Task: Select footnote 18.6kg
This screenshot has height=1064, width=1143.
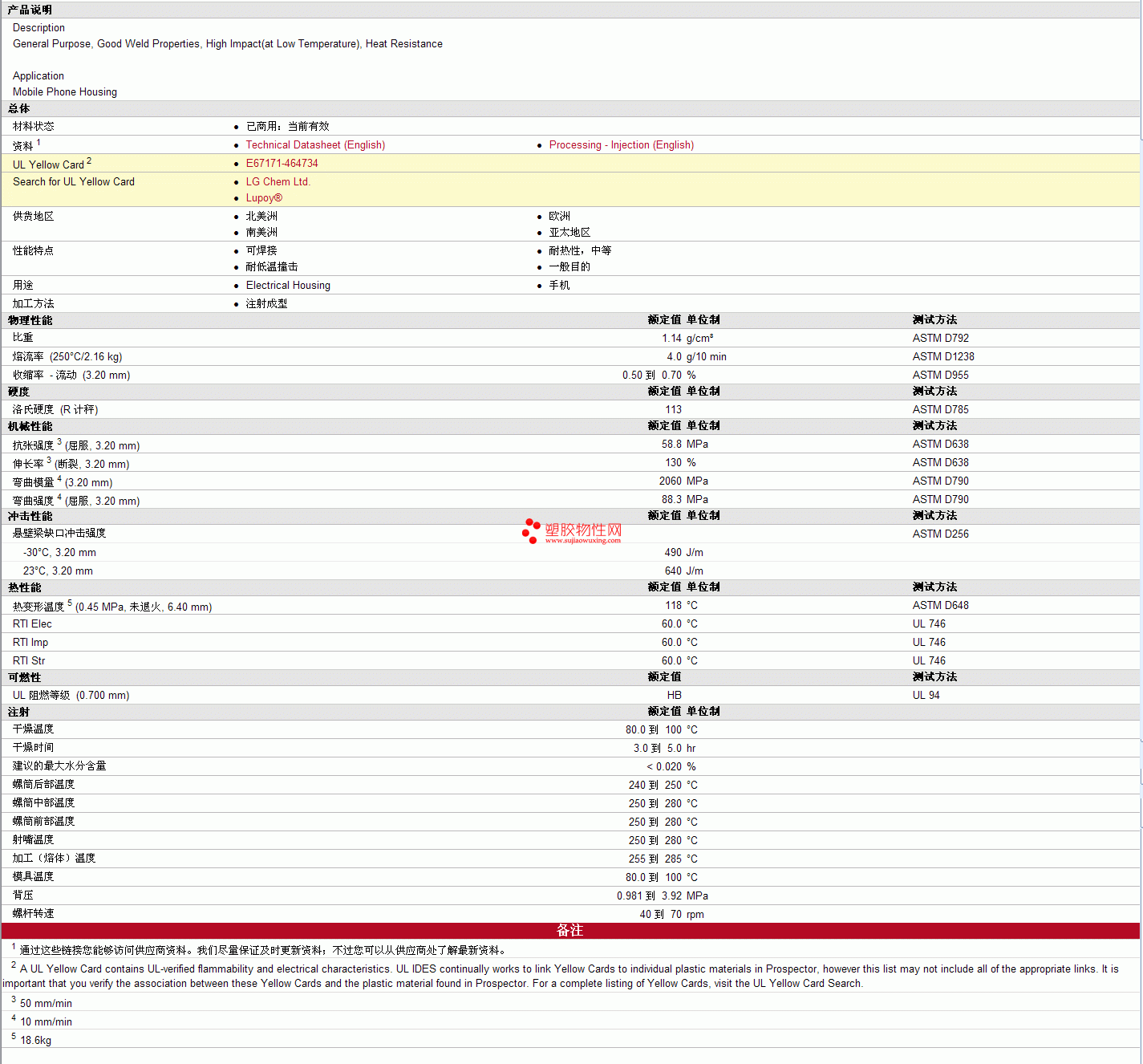Action: (35, 1041)
